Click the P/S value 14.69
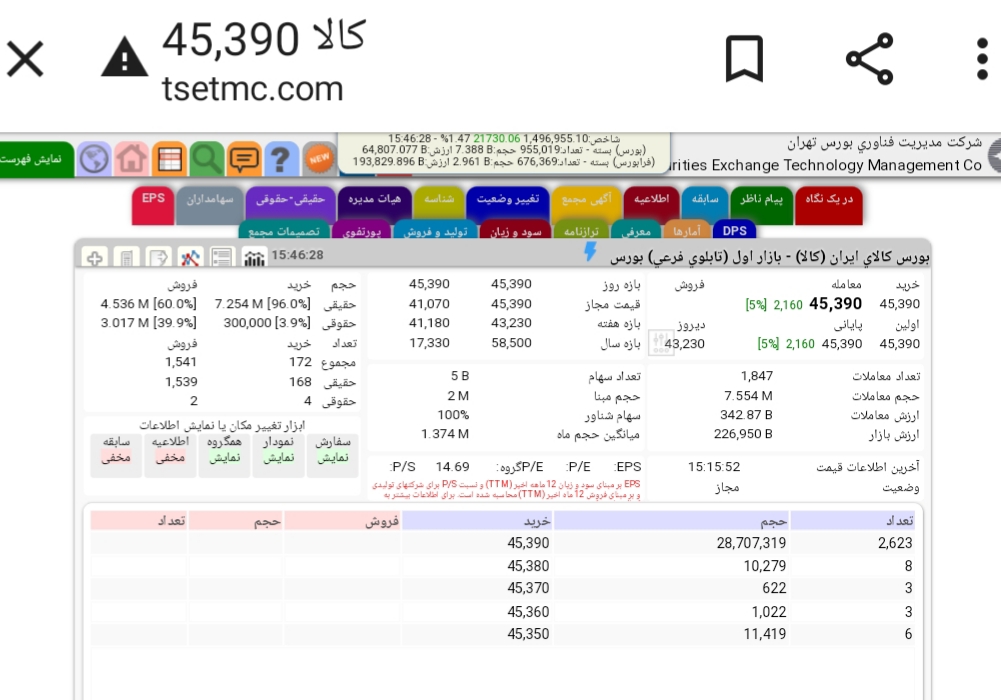1001x700 pixels. coord(452,467)
